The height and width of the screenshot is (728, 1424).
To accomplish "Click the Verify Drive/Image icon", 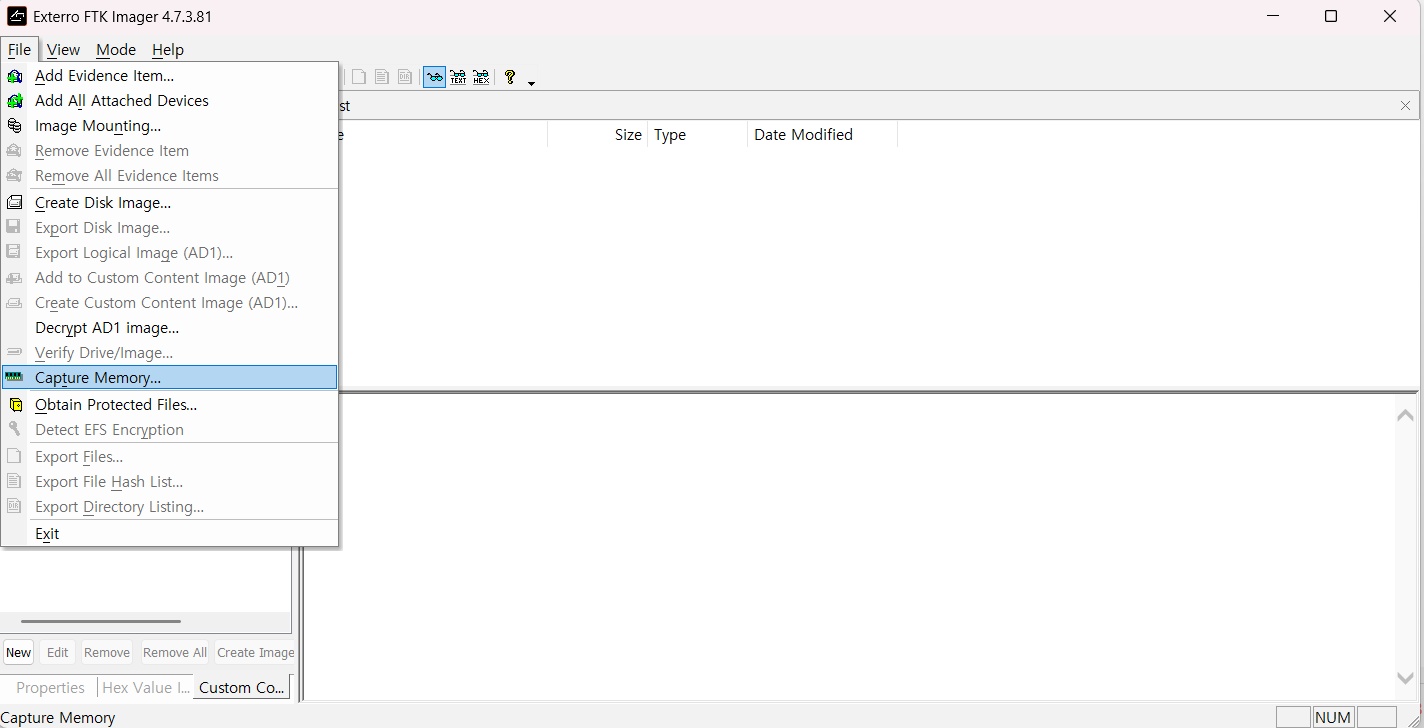I will click(x=14, y=353).
